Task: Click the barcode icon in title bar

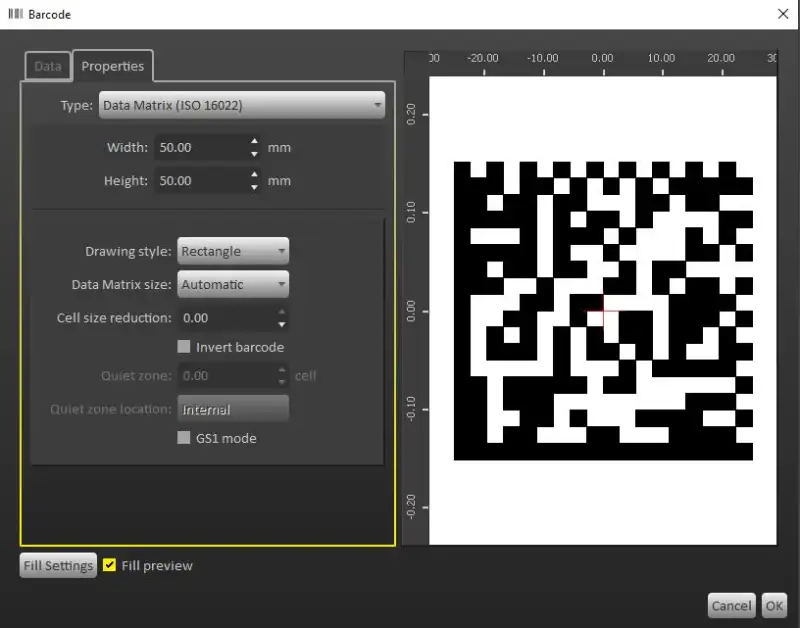Action: pos(15,15)
